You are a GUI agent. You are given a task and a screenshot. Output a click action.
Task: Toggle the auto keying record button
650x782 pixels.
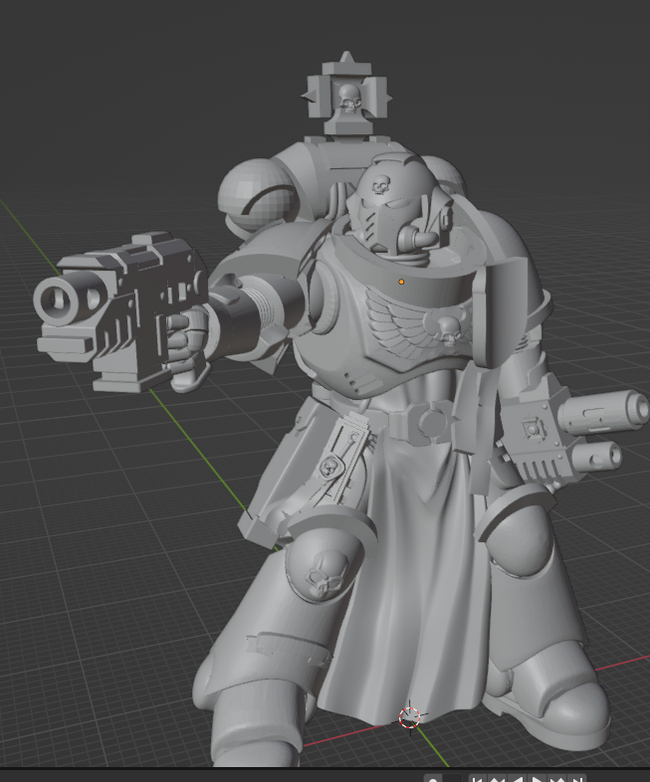point(433,780)
